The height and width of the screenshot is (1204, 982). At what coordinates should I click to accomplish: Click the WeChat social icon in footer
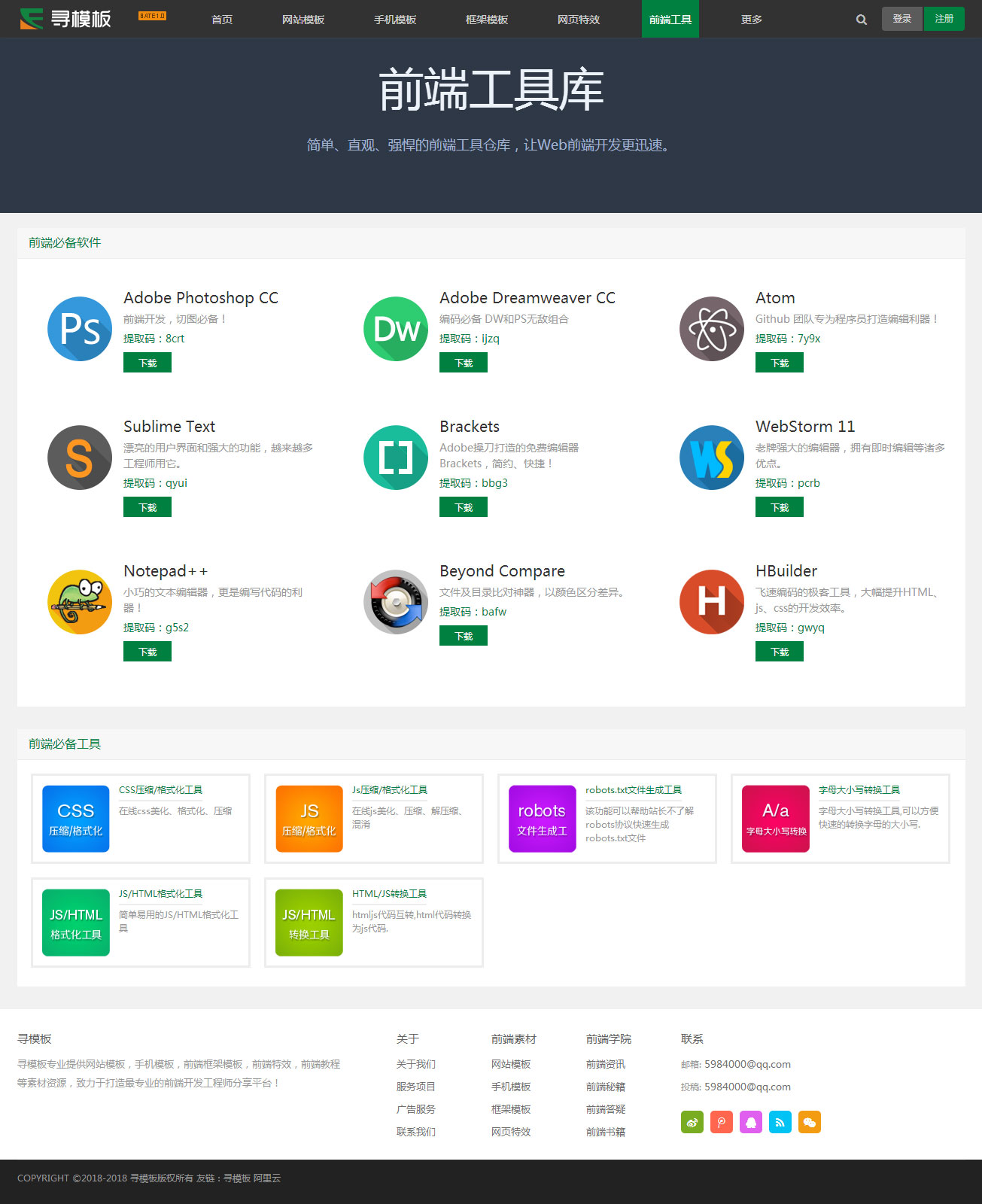tap(810, 1122)
